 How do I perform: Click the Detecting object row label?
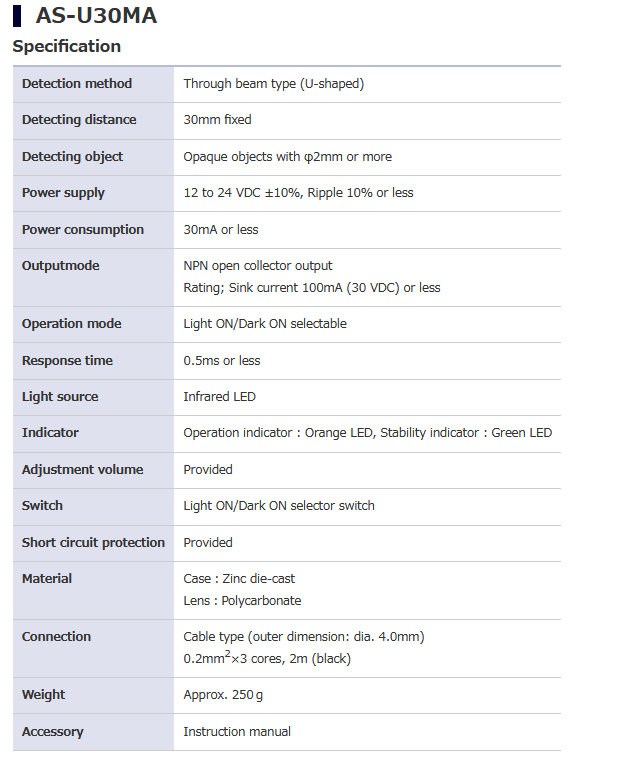pos(72,156)
